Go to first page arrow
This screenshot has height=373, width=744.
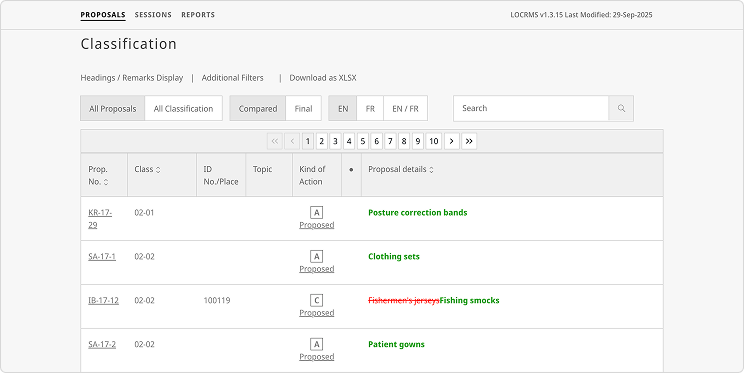(275, 141)
